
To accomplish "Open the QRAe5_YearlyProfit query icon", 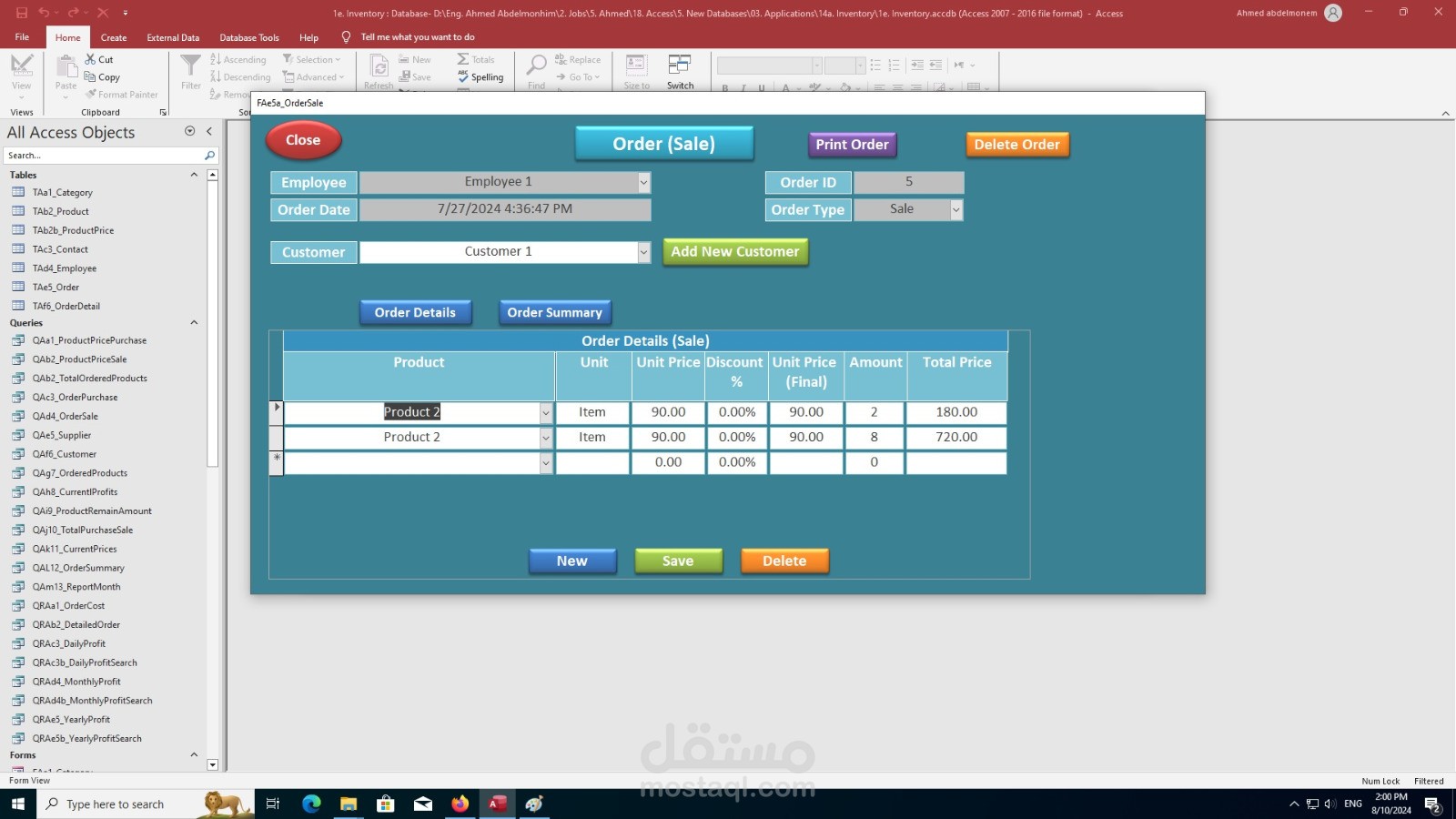I will pyautogui.click(x=17, y=719).
